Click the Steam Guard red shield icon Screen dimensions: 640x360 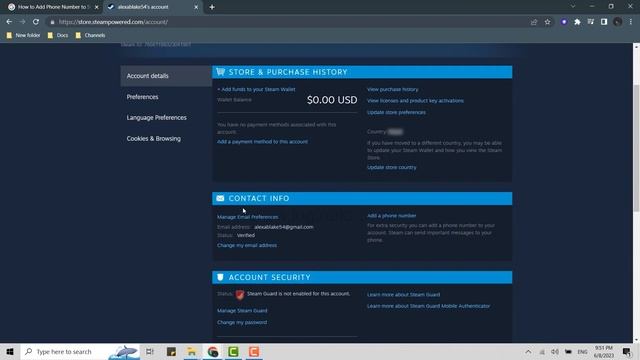tap(240, 294)
